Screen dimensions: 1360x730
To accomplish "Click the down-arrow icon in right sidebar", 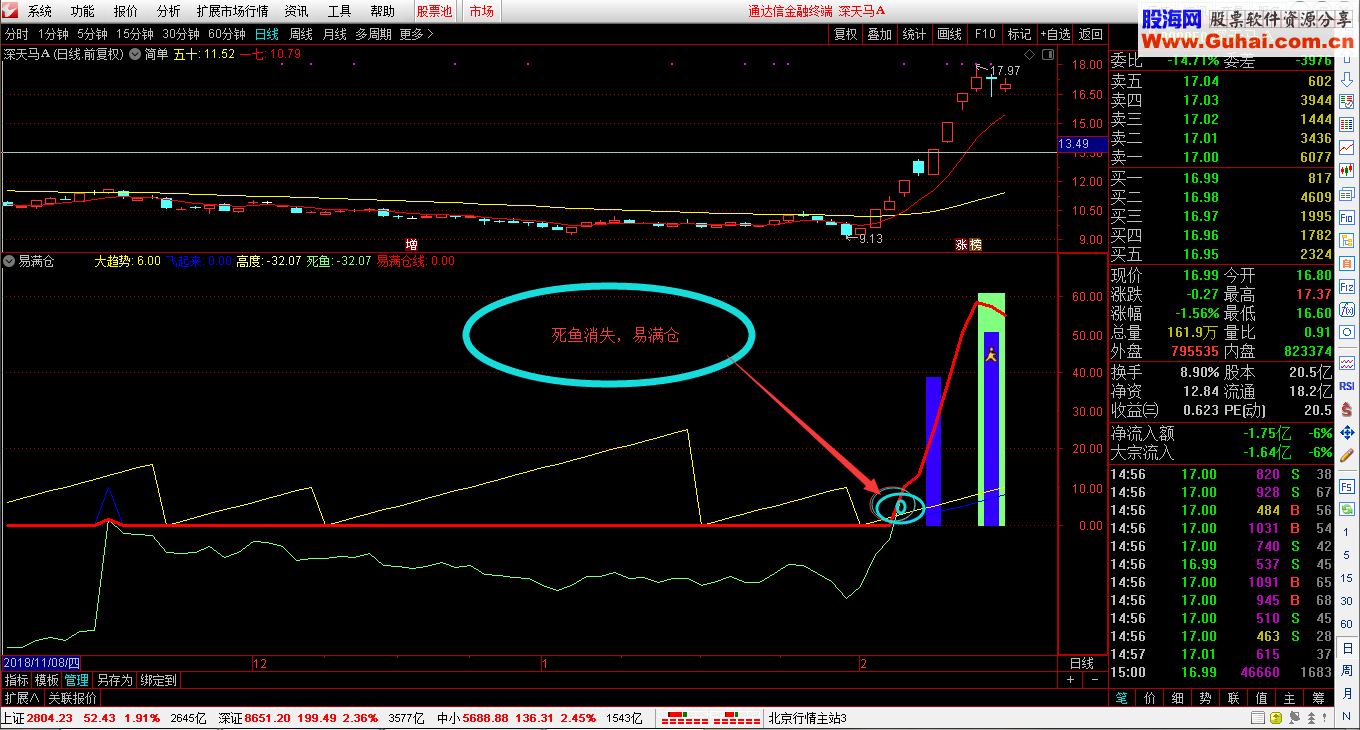I will [x=1347, y=80].
